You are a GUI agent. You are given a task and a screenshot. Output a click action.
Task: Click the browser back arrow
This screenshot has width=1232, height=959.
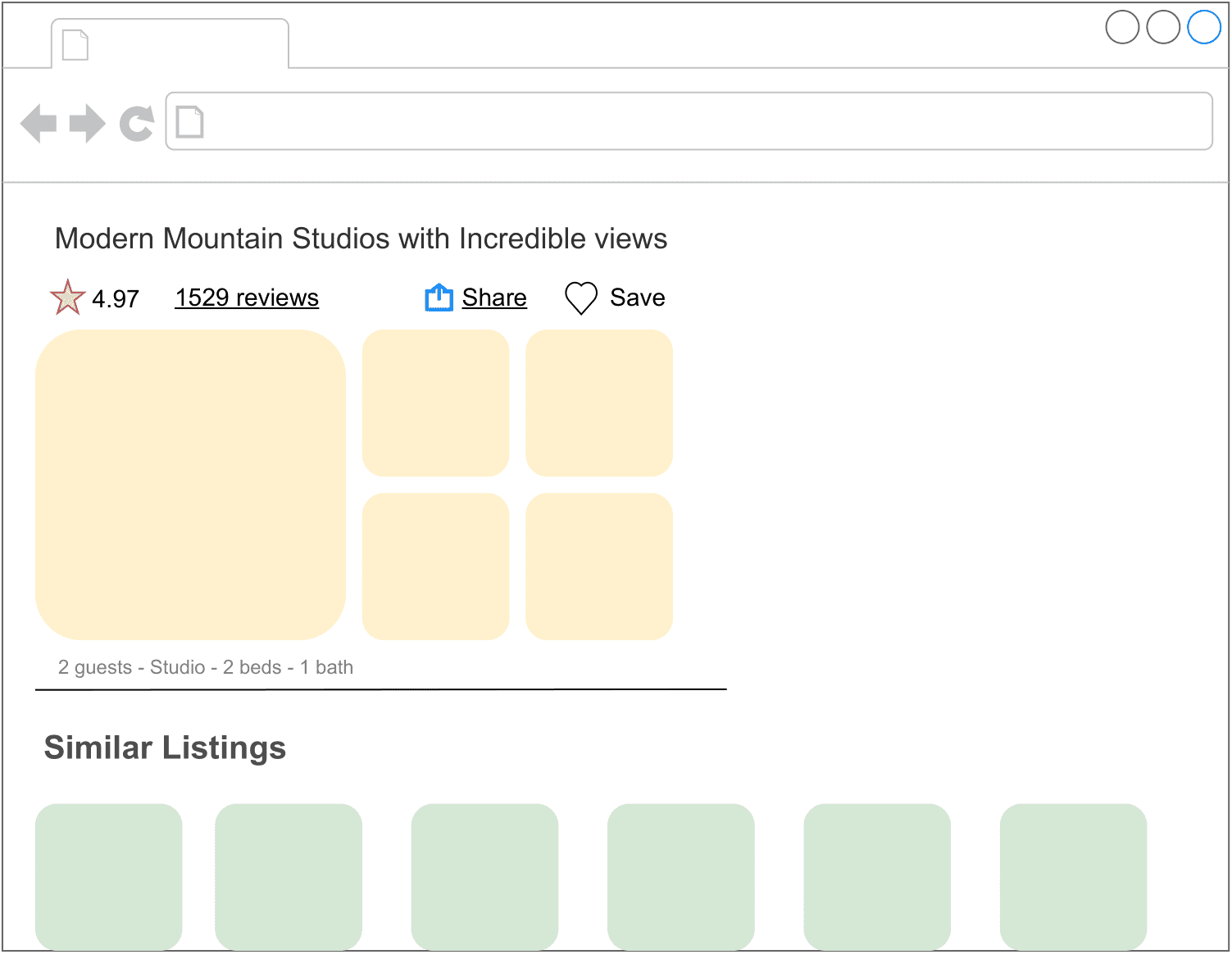tap(38, 122)
